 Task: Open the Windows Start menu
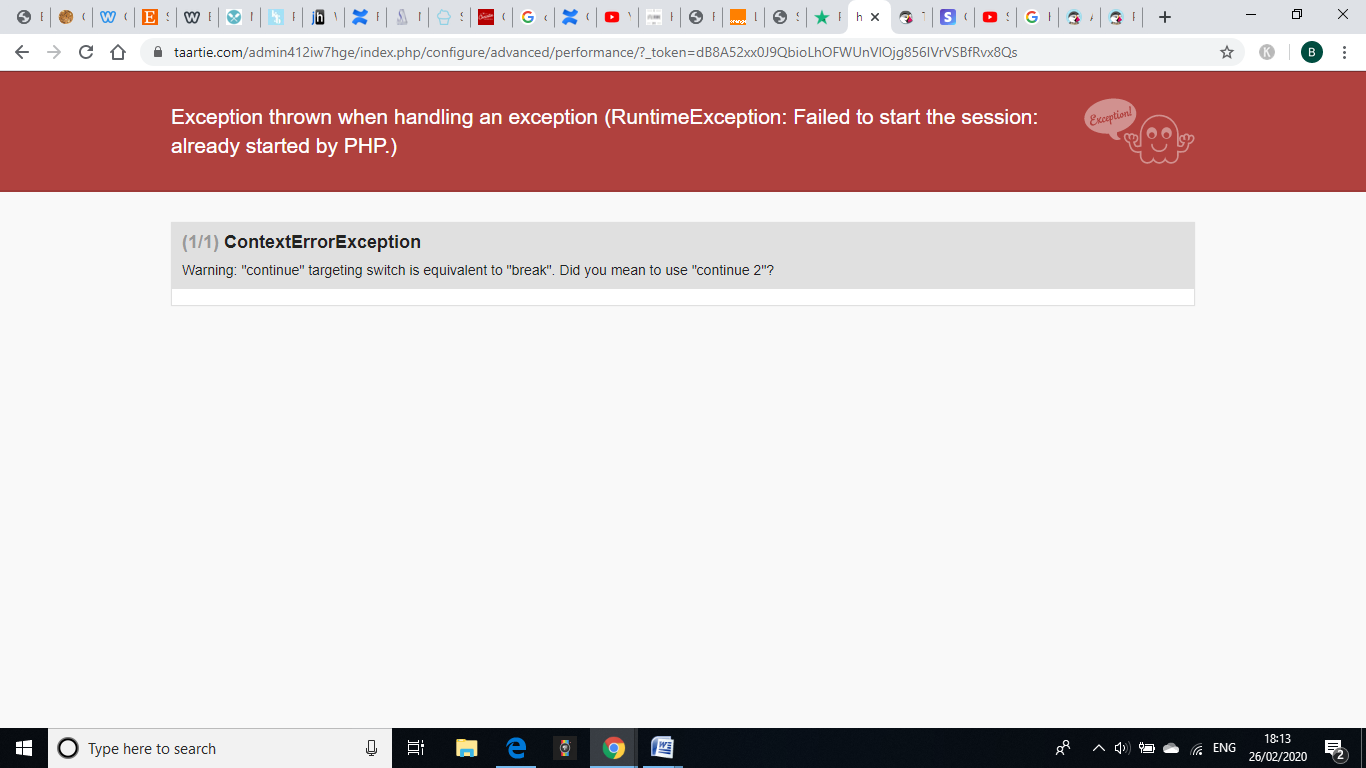point(24,748)
